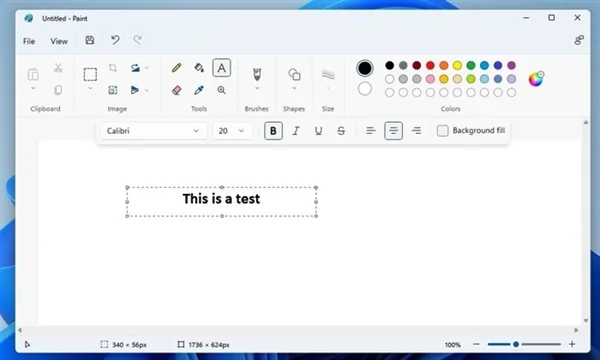Toggle Underline formatting

point(318,131)
